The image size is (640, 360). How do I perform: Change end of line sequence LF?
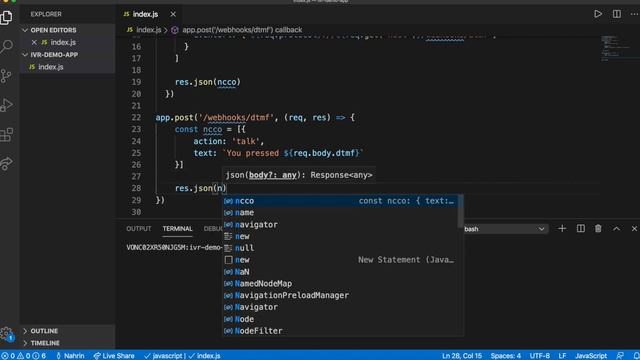coord(562,356)
